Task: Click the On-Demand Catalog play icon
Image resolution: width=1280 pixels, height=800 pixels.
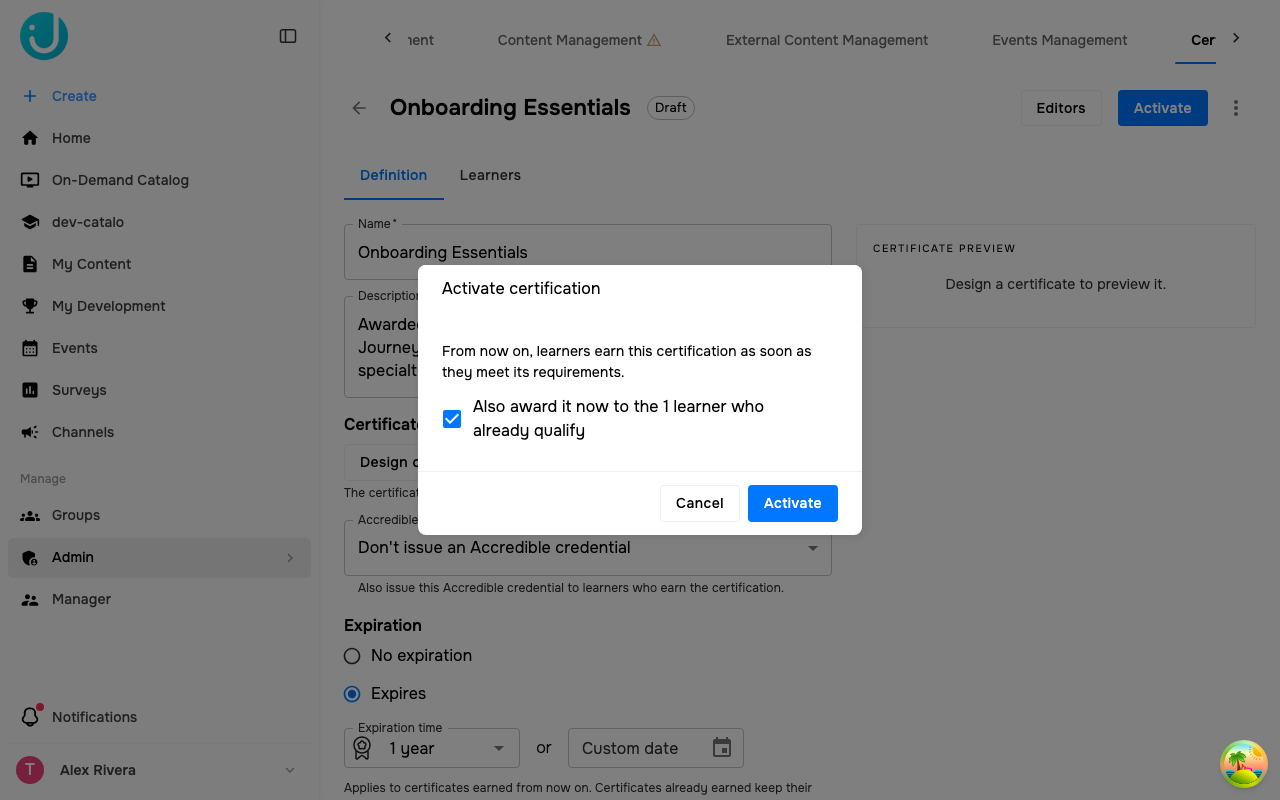Action: pyautogui.click(x=30, y=180)
